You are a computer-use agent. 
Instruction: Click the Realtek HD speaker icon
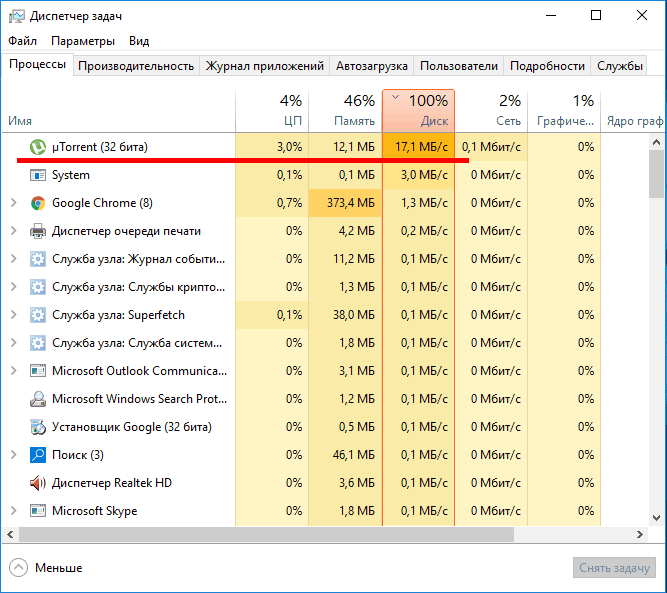(38, 483)
